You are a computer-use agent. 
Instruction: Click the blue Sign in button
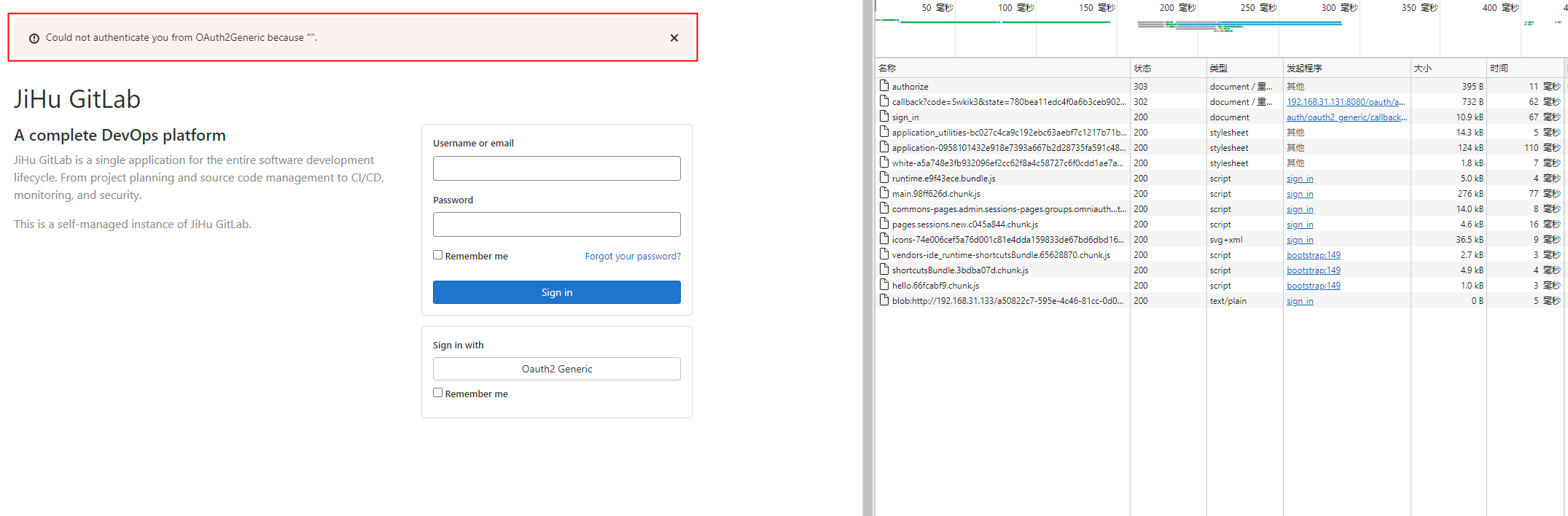click(x=557, y=292)
